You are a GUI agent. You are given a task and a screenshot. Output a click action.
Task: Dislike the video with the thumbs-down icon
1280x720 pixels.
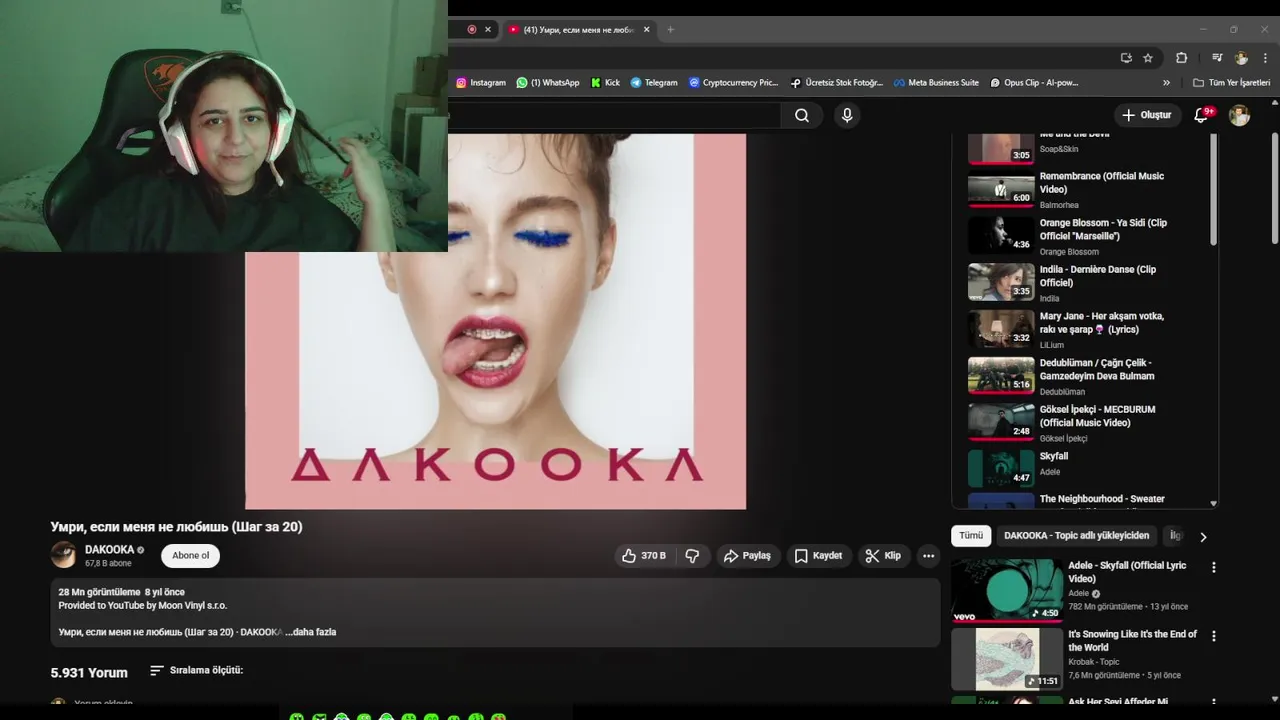692,556
